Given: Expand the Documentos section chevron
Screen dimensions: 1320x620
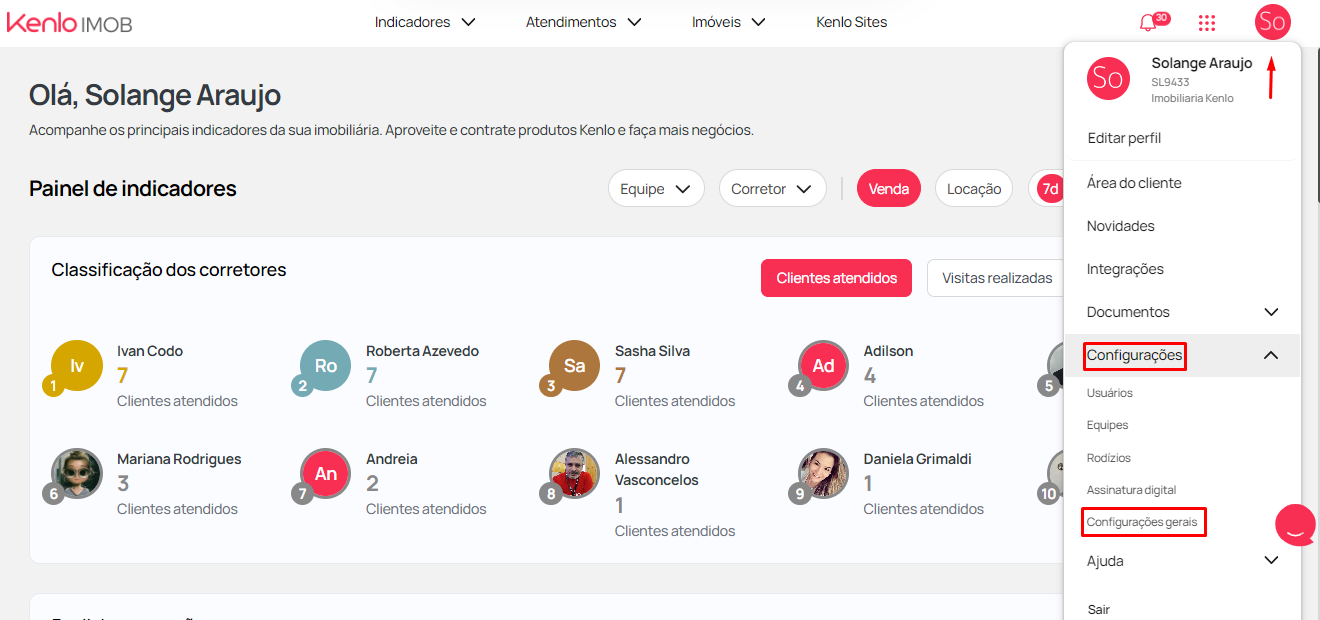Looking at the screenshot, I should point(1271,312).
